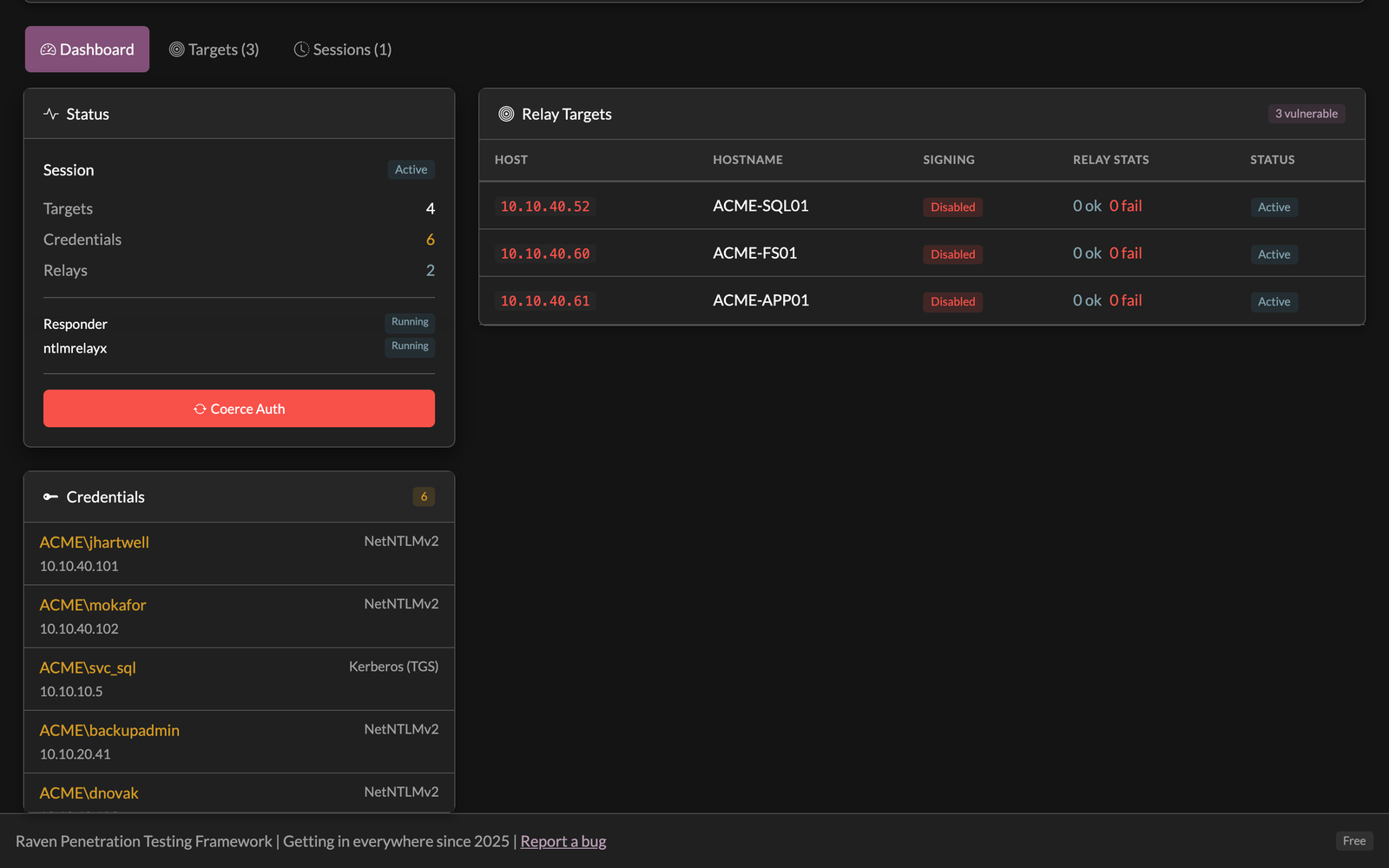Click the Sessions tab clock icon
Image resolution: width=1389 pixels, height=868 pixels.
pos(301,49)
